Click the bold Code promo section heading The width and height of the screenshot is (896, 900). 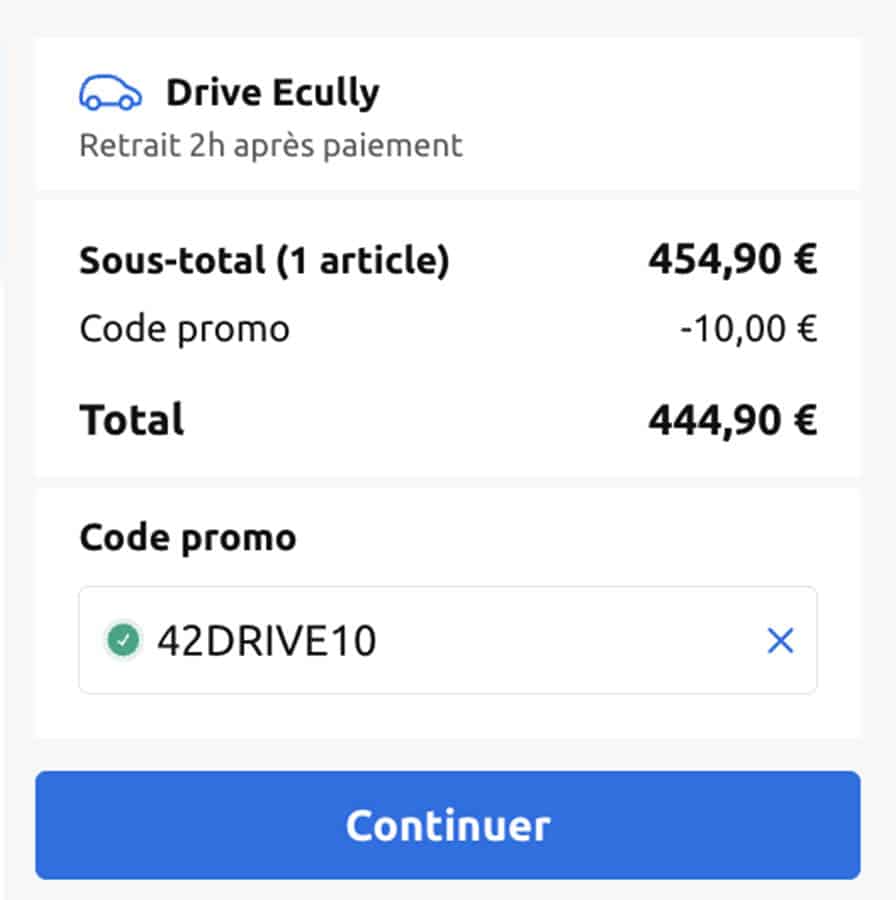click(x=188, y=538)
